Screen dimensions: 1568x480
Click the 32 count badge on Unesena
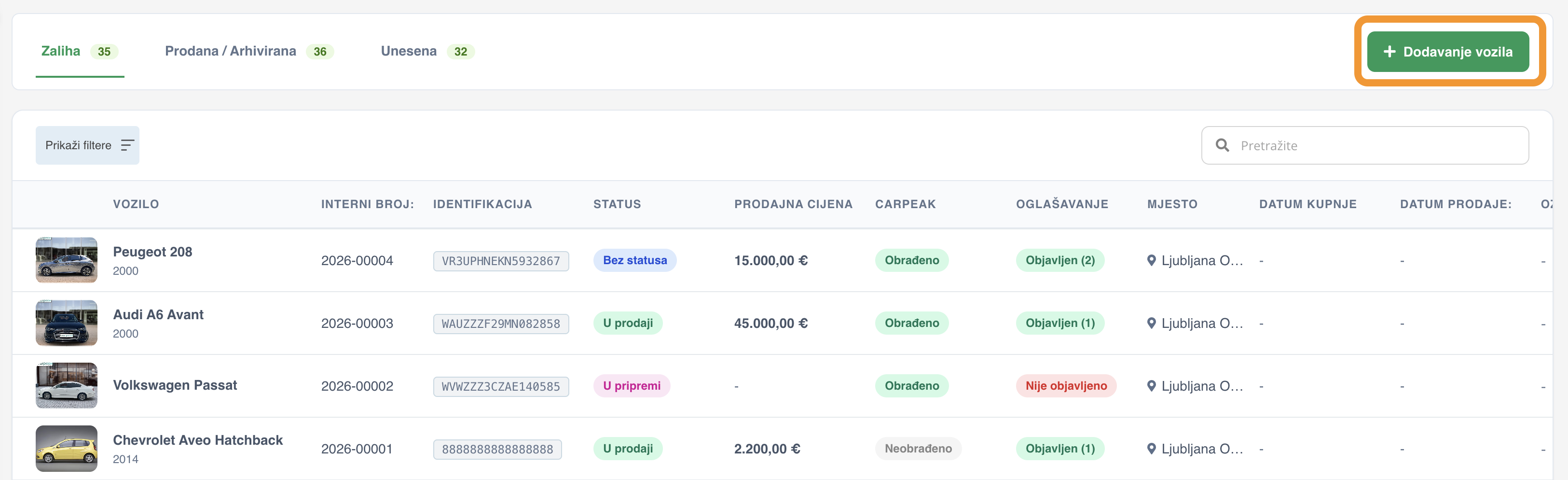(x=461, y=52)
